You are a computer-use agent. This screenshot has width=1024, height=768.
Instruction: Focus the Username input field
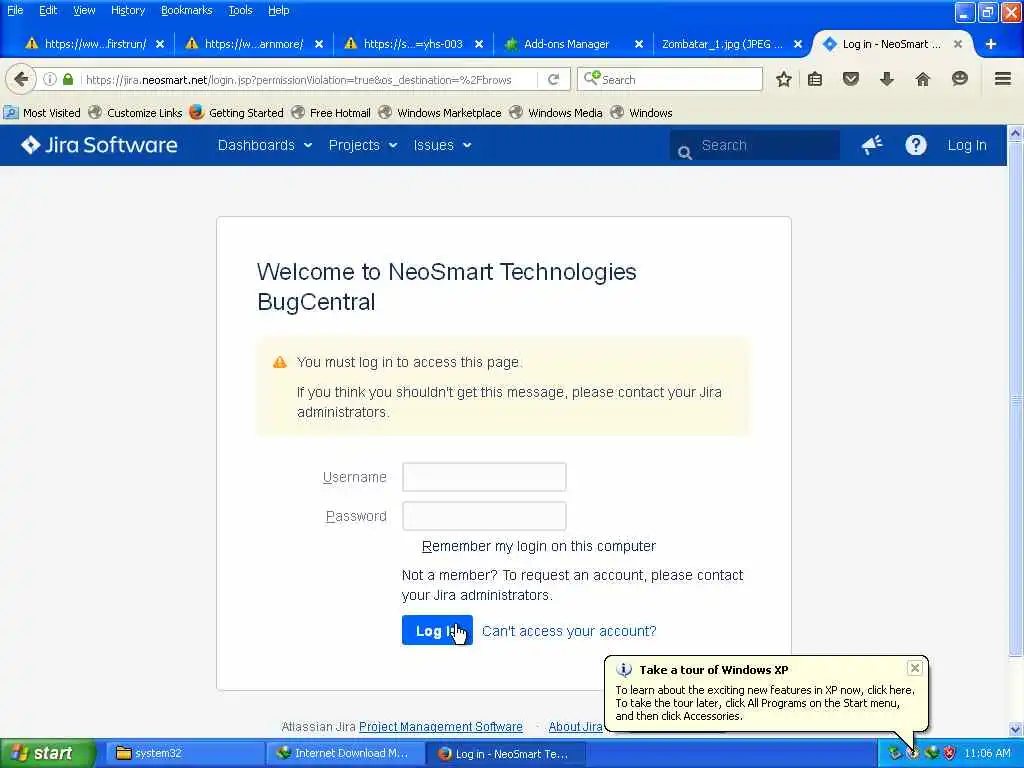click(484, 477)
